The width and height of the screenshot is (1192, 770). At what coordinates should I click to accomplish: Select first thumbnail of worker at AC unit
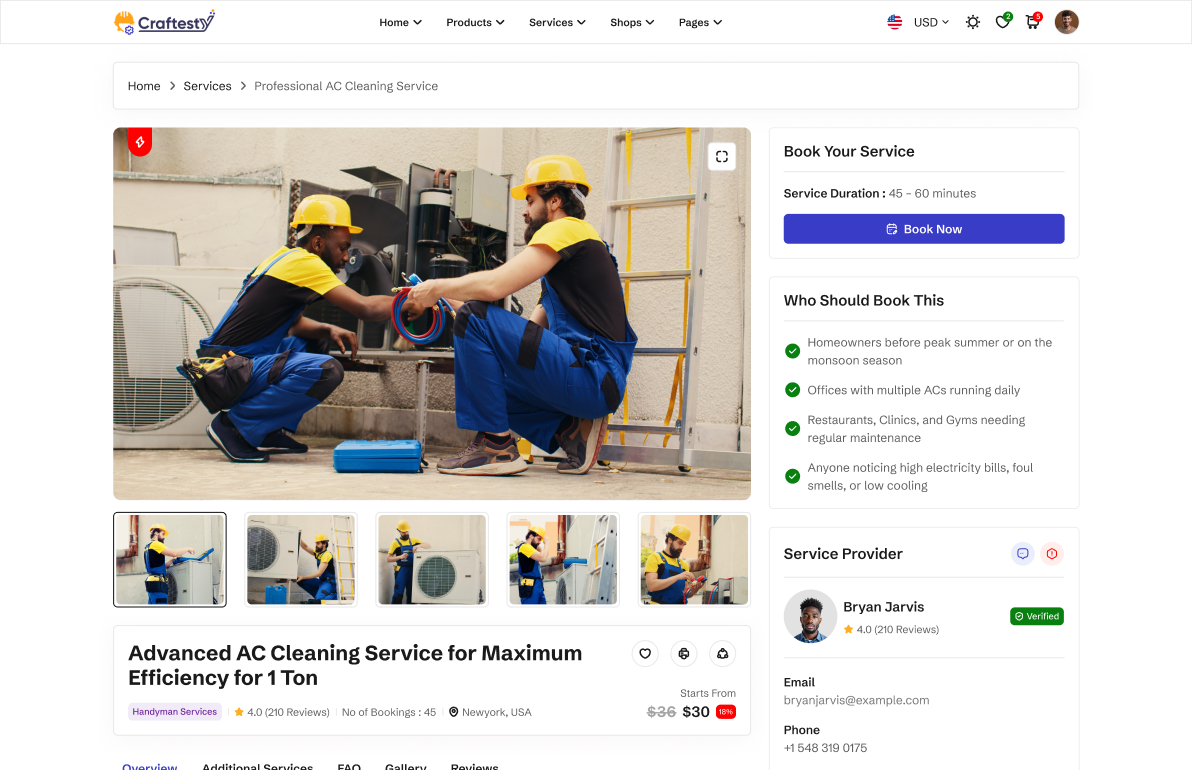coord(170,559)
